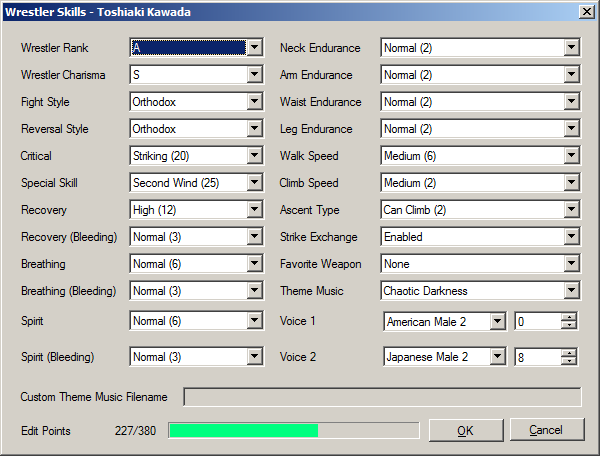Click the Edit Points progress bar
This screenshot has height=456, width=600.
[293, 430]
